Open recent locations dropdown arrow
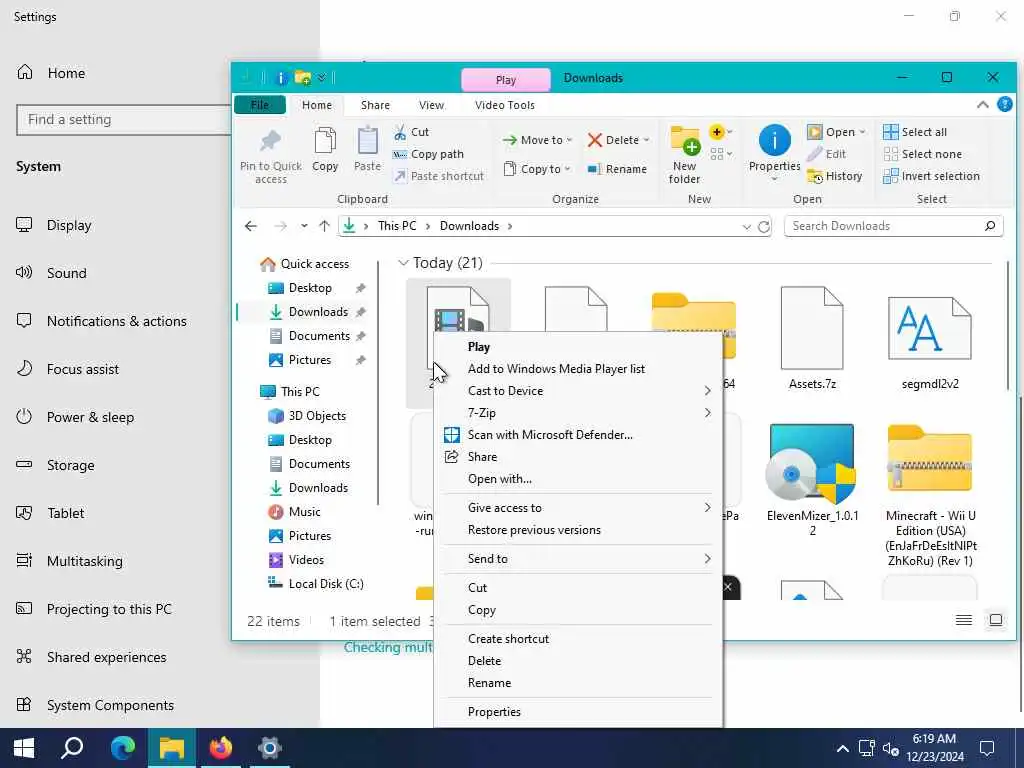 pyautogui.click(x=304, y=226)
